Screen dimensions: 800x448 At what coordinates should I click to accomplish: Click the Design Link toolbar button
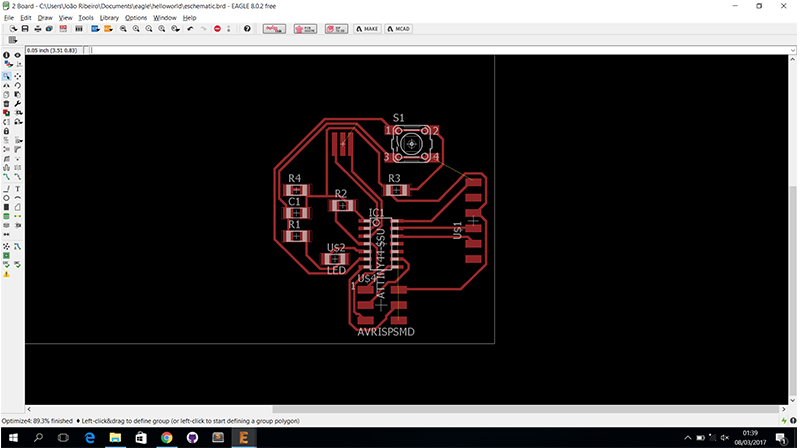click(x=274, y=29)
